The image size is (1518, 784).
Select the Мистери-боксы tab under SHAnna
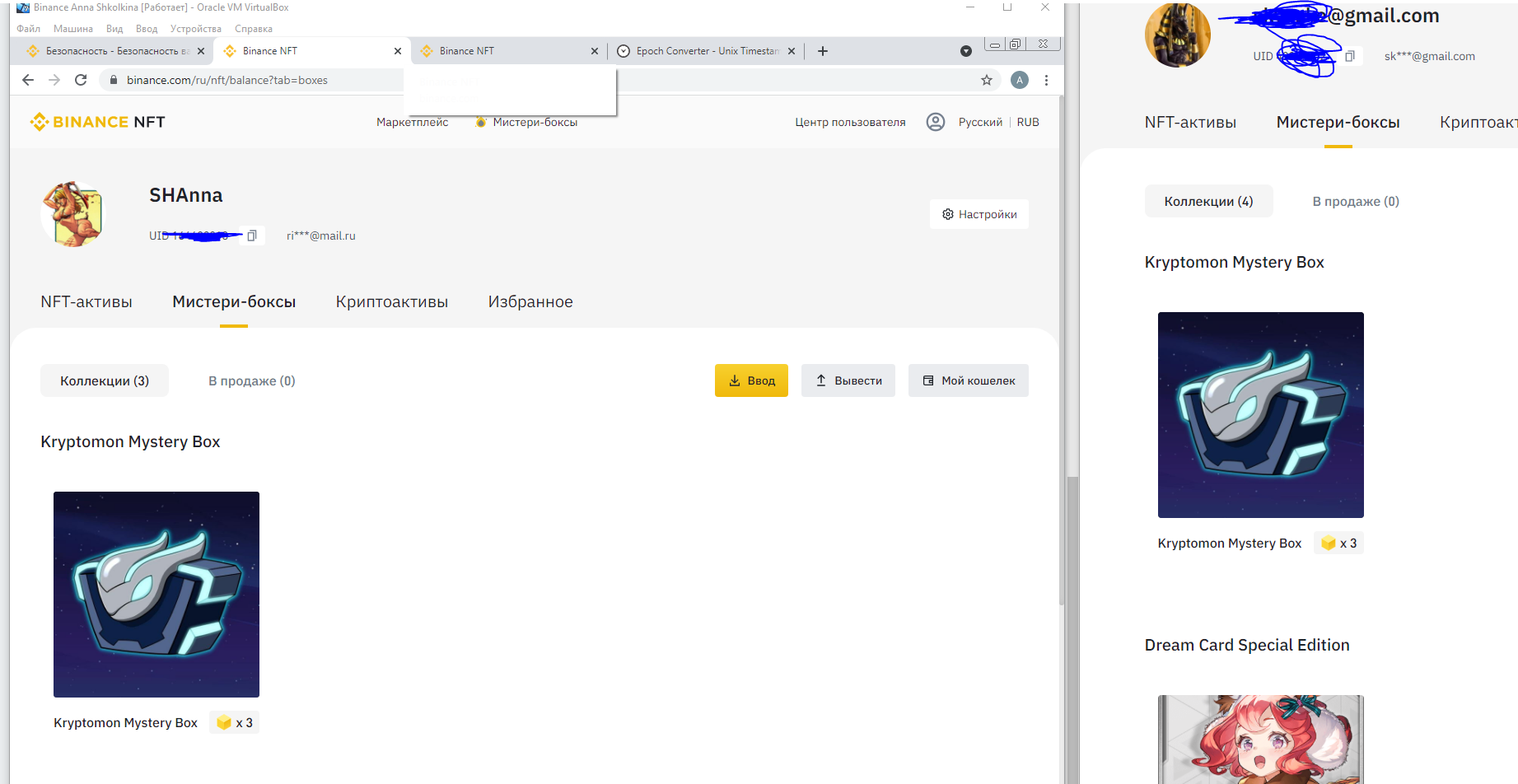(234, 301)
